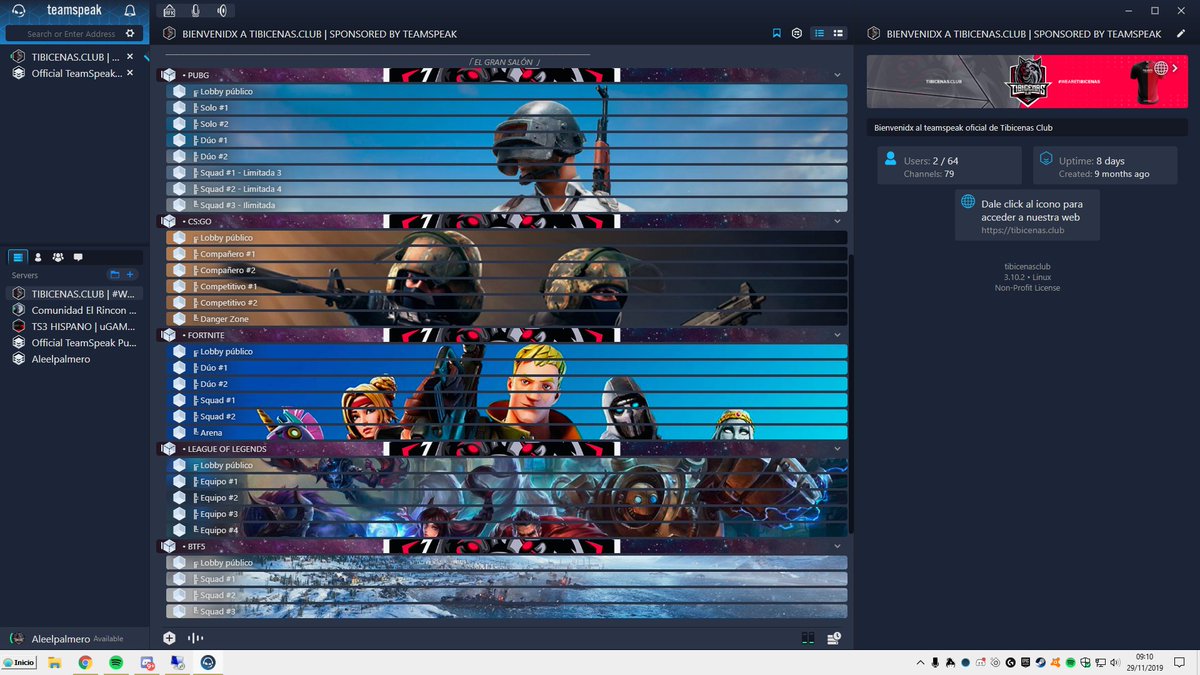Create a new folder in Servers list
This screenshot has height=675, width=1200.
[x=114, y=274]
